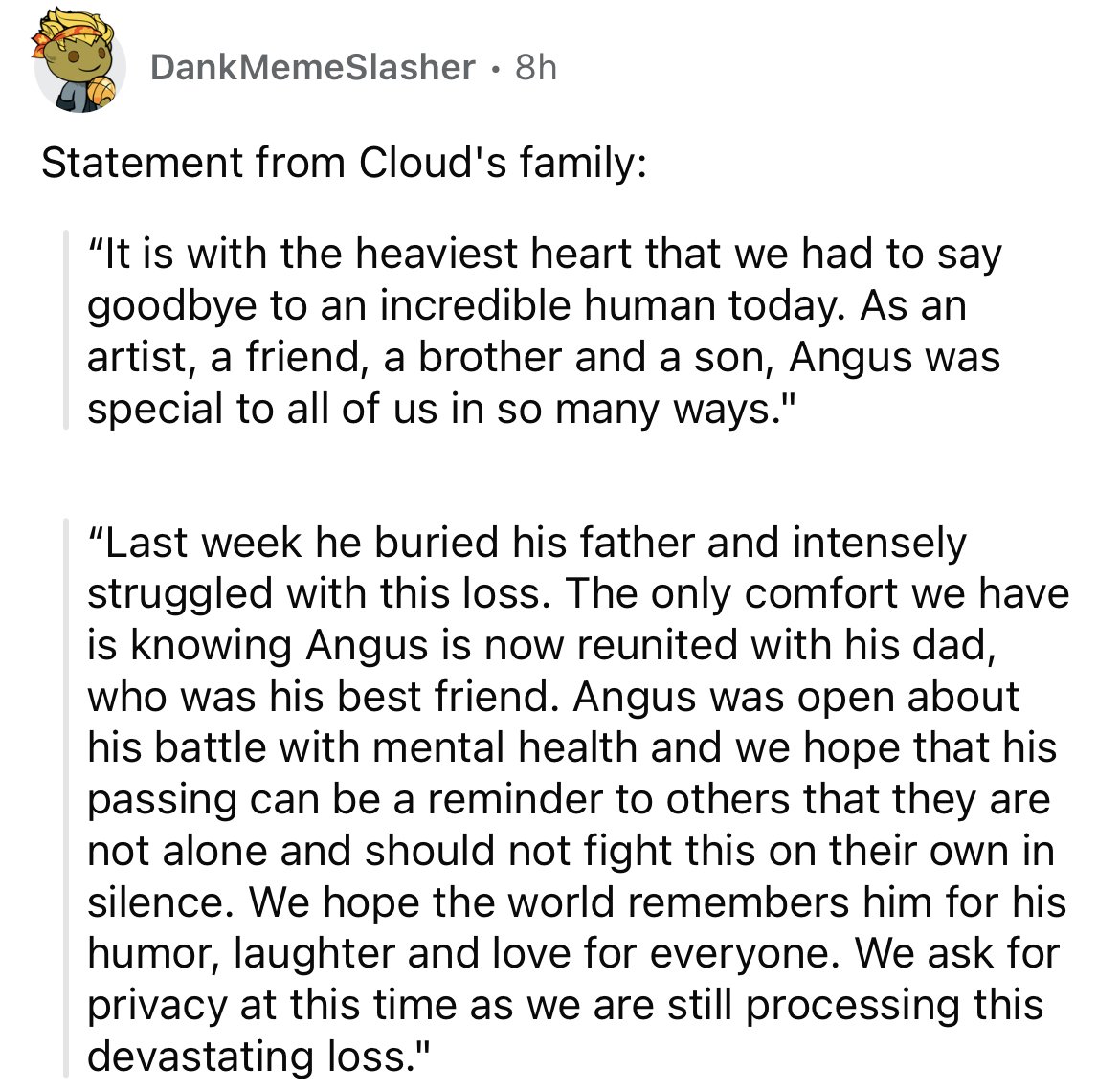Click the 8h comment timestamp
Viewport: 1120px width, 1090px height.
click(x=536, y=67)
